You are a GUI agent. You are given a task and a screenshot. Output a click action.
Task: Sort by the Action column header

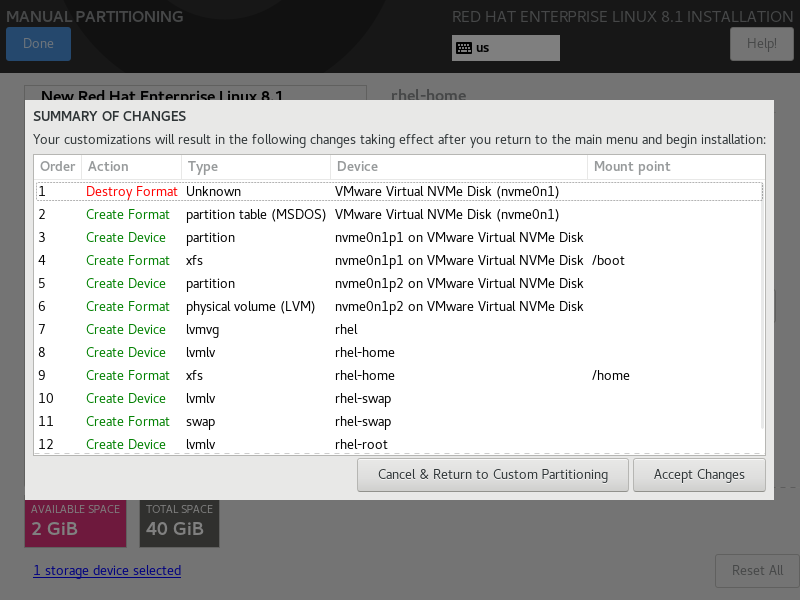point(131,167)
